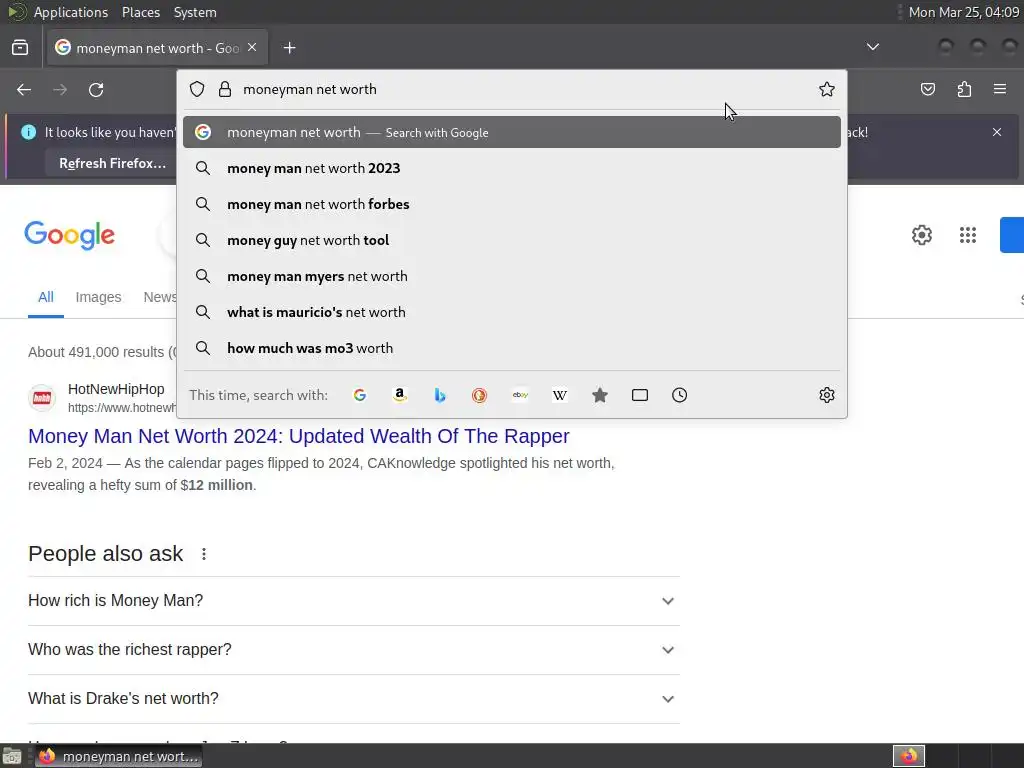Open the 'Money Man Net Worth 2024' result link
This screenshot has height=768, width=1024.
pyautogui.click(x=298, y=436)
